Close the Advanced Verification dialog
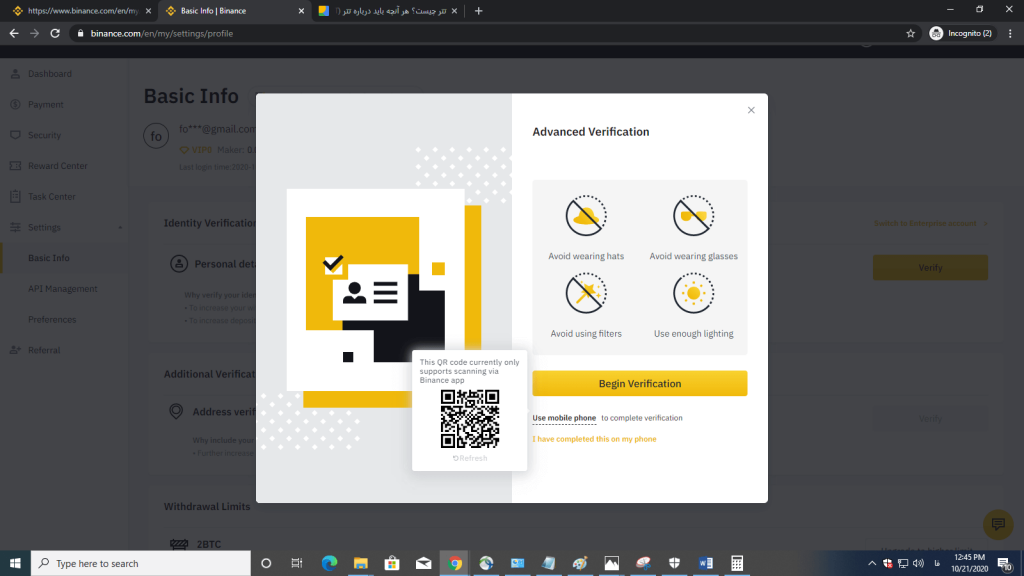 [751, 110]
